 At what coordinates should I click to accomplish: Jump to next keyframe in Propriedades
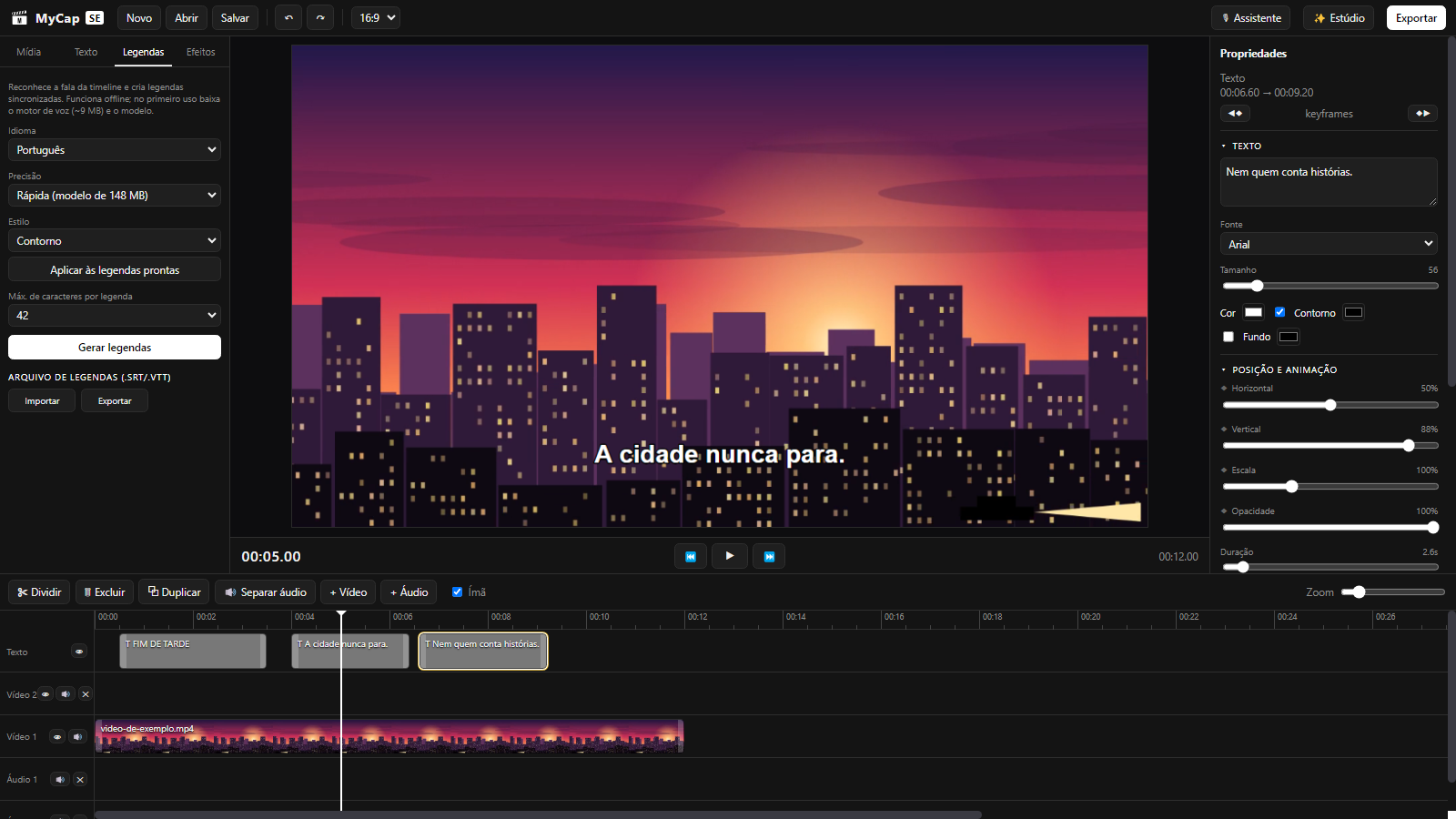1422,114
